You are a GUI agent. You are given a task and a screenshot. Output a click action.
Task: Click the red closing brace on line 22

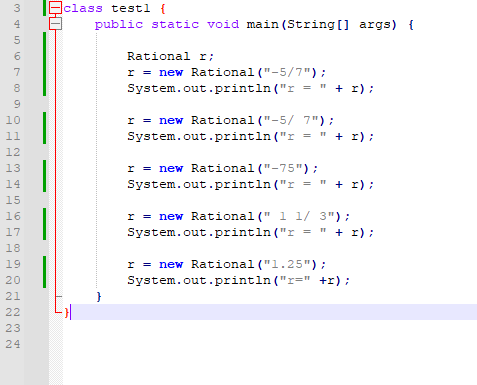pos(67,312)
